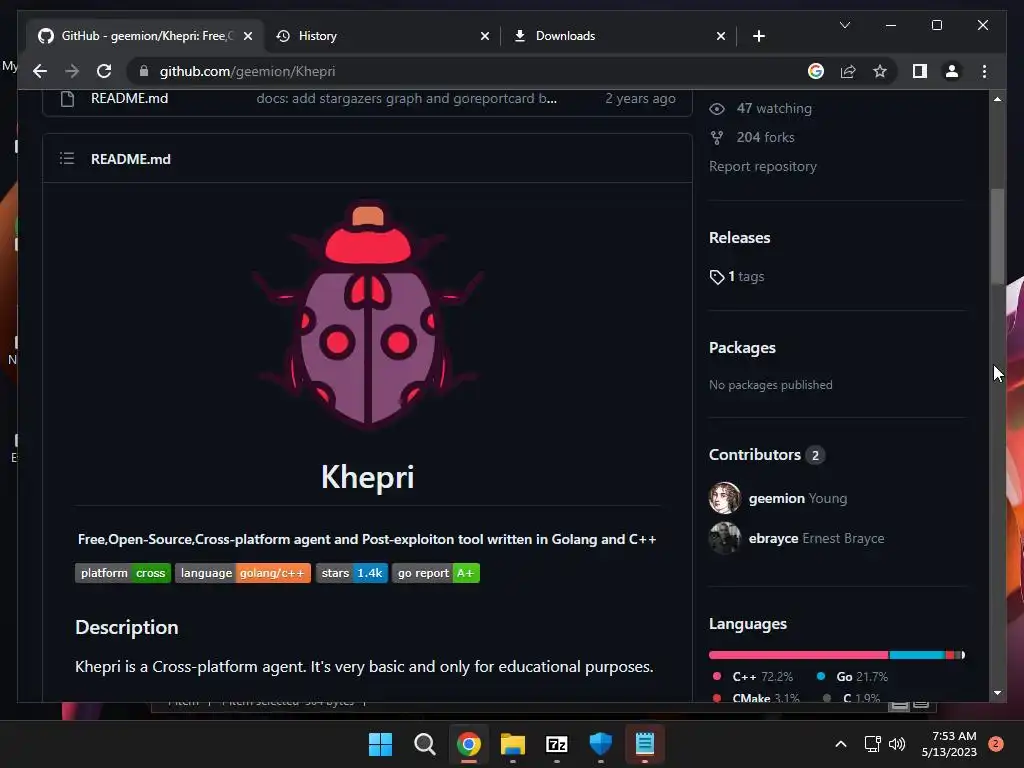Switch to the Downloads tab

point(618,36)
